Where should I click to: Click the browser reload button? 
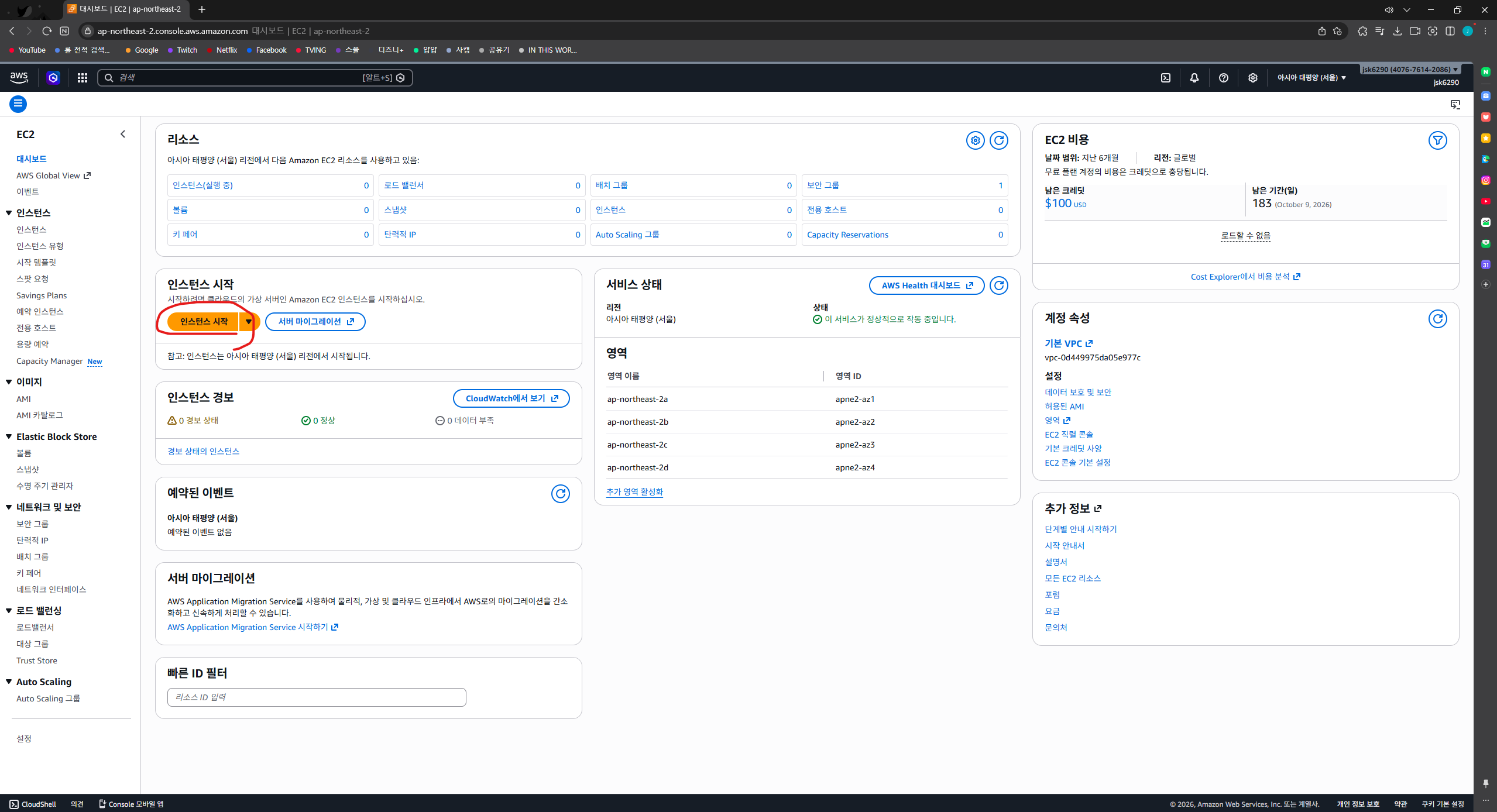(47, 31)
